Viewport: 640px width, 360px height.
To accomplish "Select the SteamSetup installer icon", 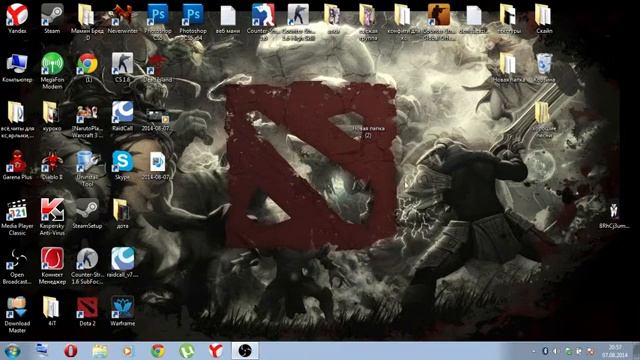I will pyautogui.click(x=87, y=213).
